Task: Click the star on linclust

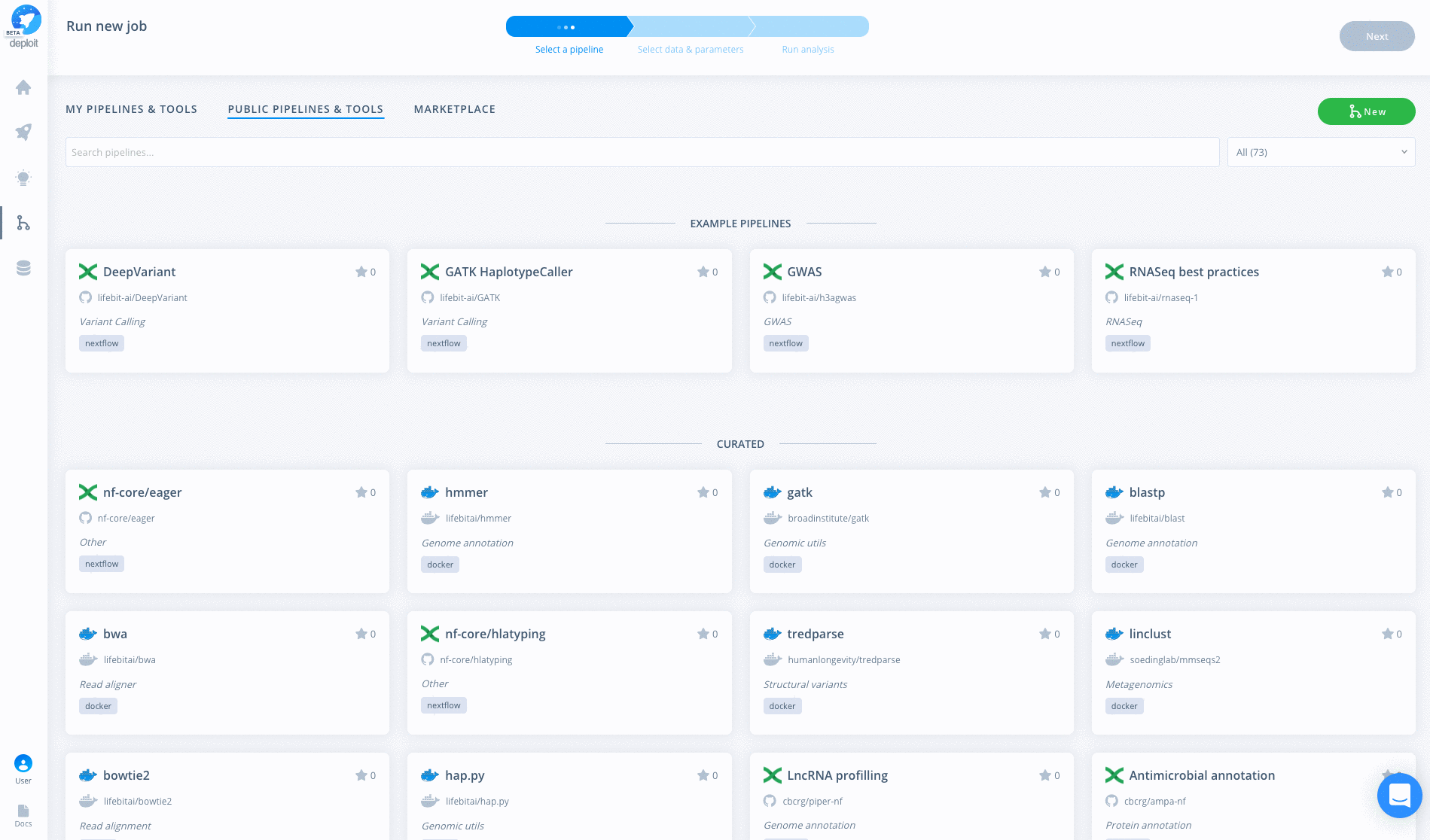Action: [1387, 634]
